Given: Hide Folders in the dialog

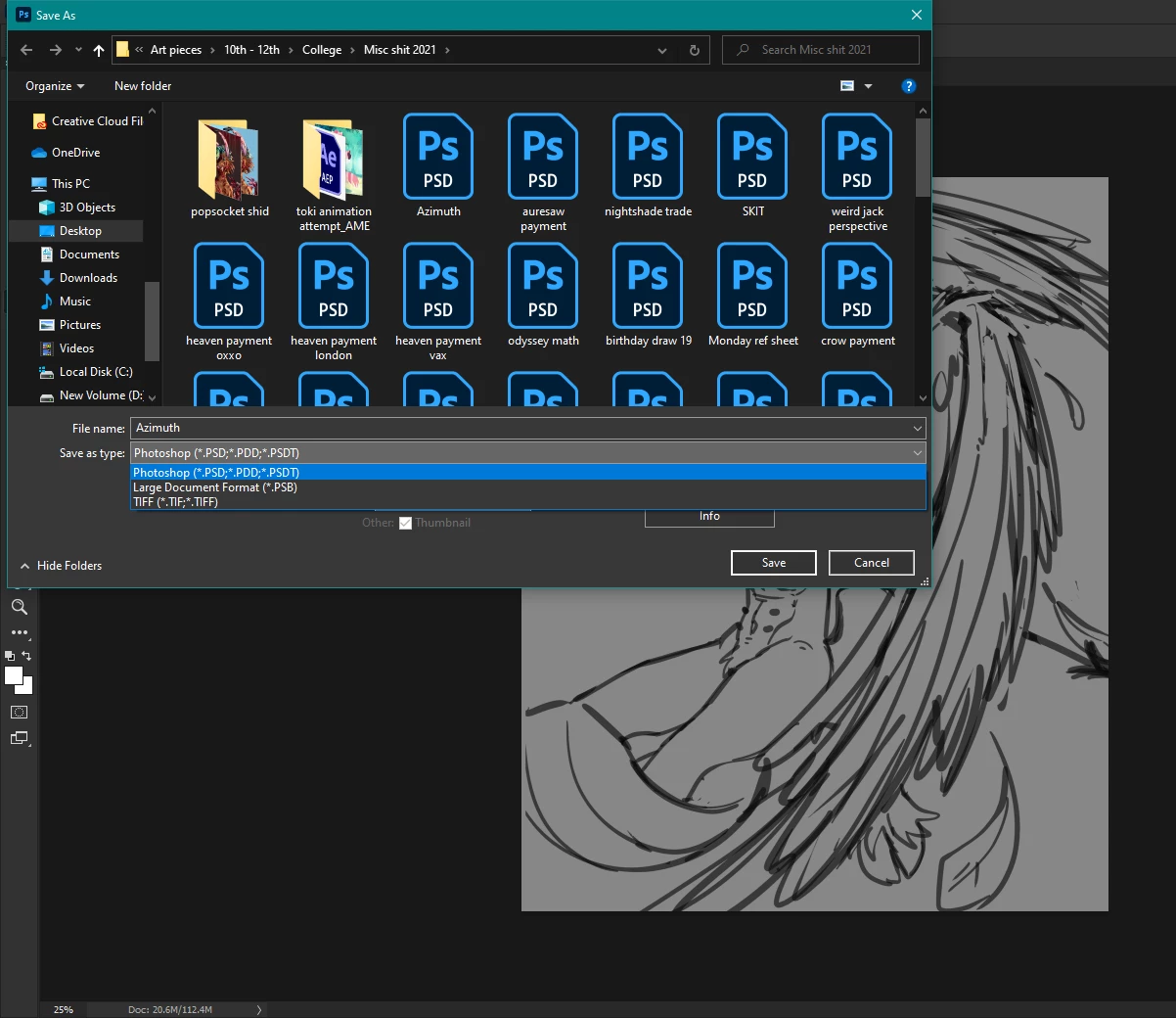Looking at the screenshot, I should pos(61,566).
